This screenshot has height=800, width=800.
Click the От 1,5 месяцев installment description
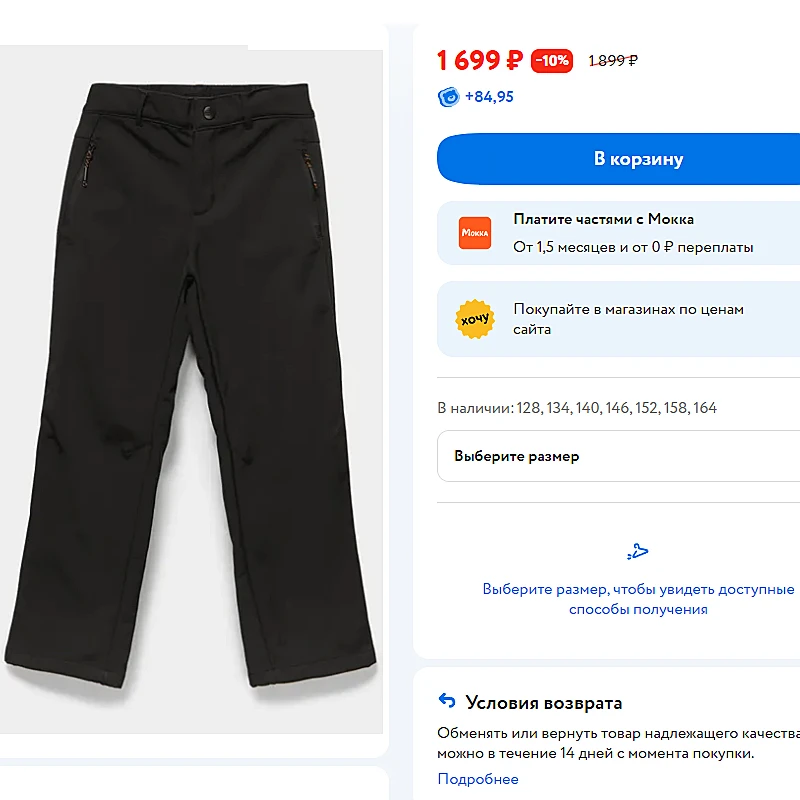pyautogui.click(x=633, y=247)
